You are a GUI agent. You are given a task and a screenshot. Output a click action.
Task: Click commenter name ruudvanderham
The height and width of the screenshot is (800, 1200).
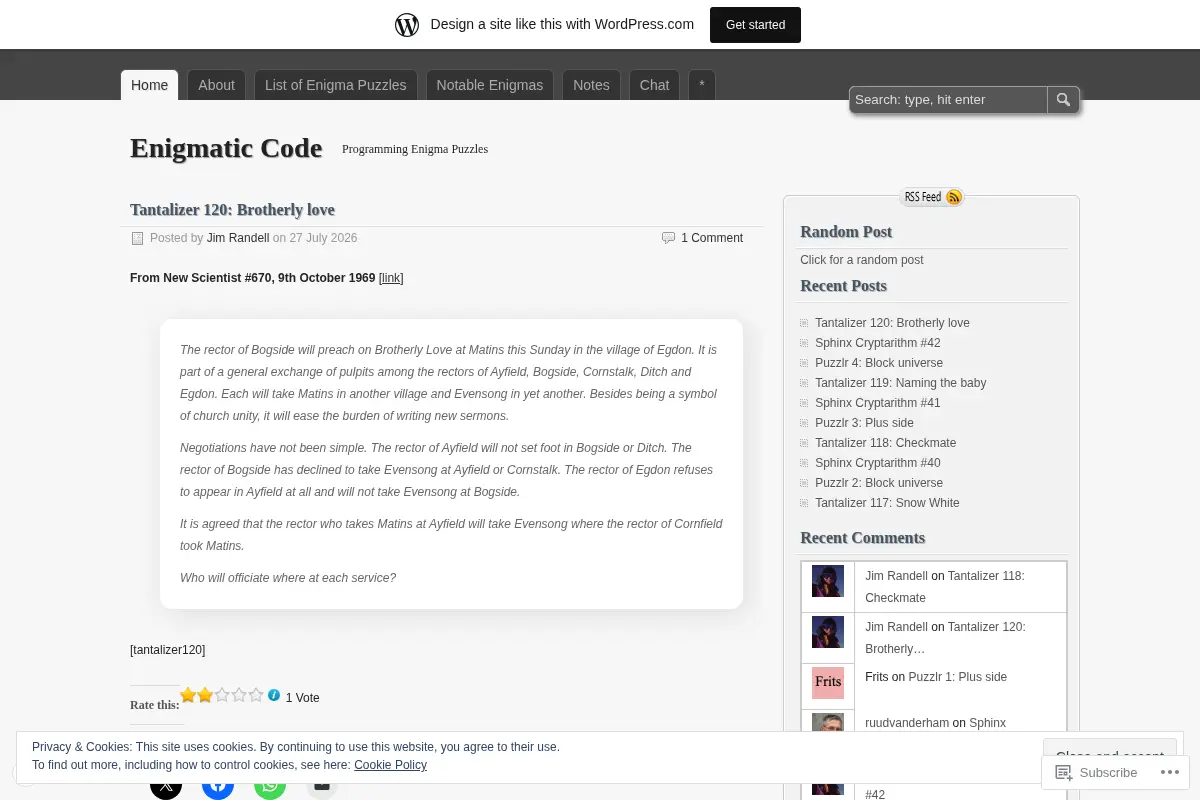pyautogui.click(x=907, y=723)
